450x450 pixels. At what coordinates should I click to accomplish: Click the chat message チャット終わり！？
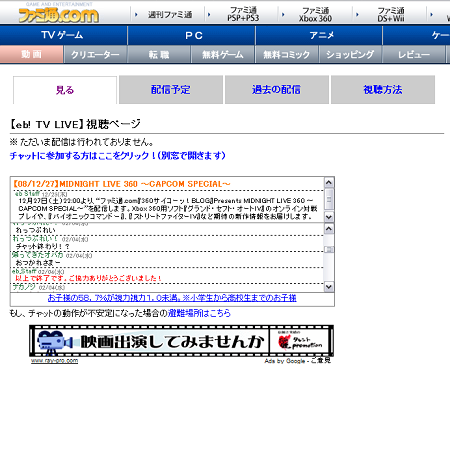[43, 246]
